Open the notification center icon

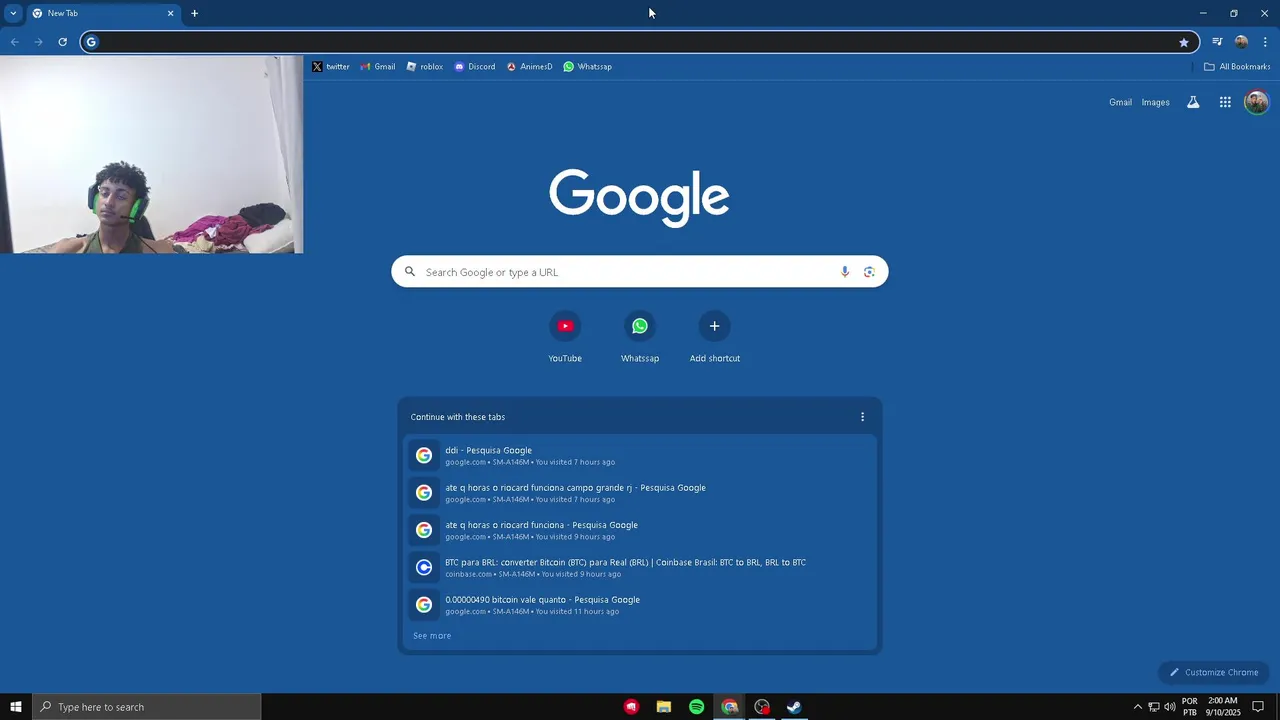(x=1259, y=707)
